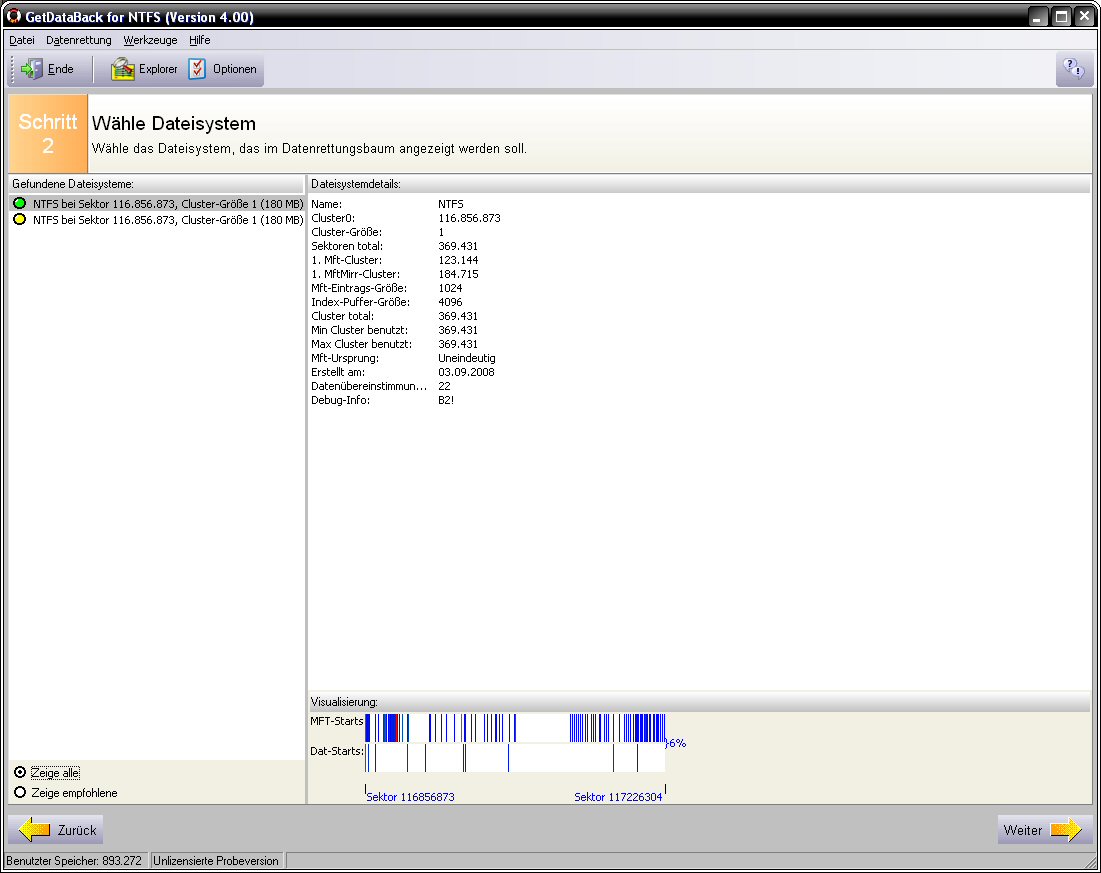Click the Unlizensierte Probeversion status entry

click(x=216, y=860)
